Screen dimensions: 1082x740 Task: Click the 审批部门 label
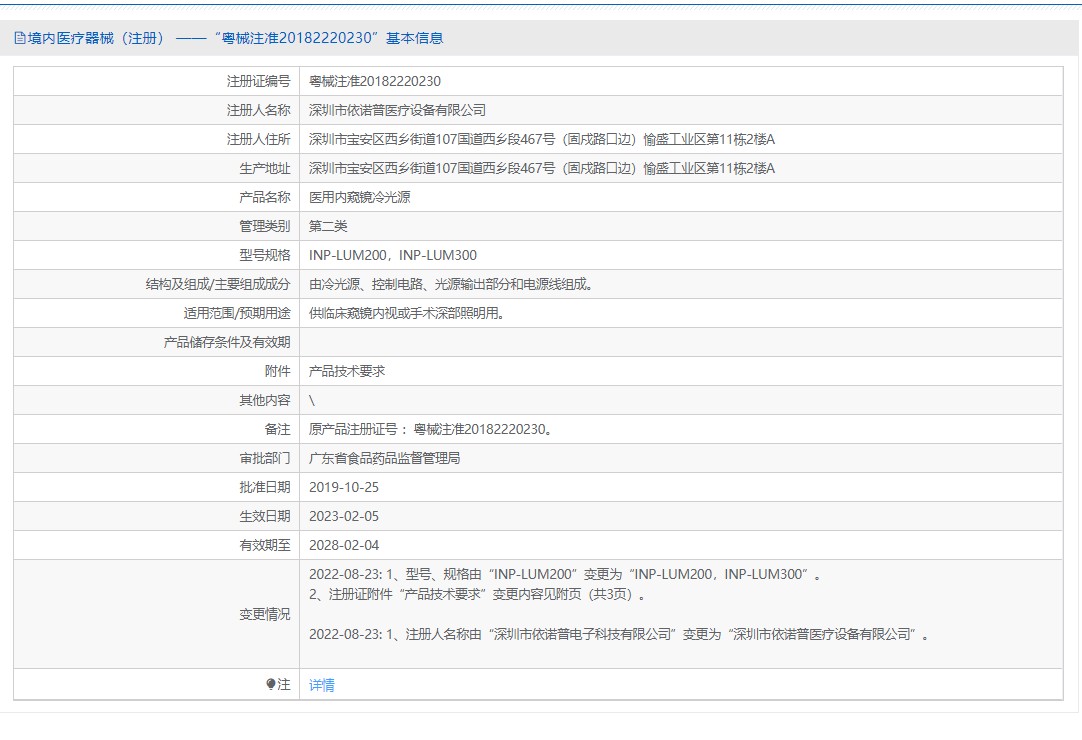(x=265, y=458)
